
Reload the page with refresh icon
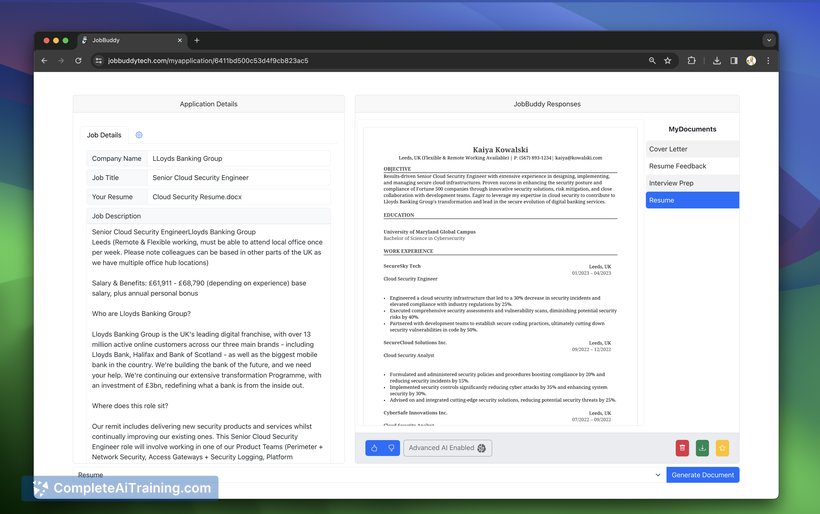tap(78, 61)
